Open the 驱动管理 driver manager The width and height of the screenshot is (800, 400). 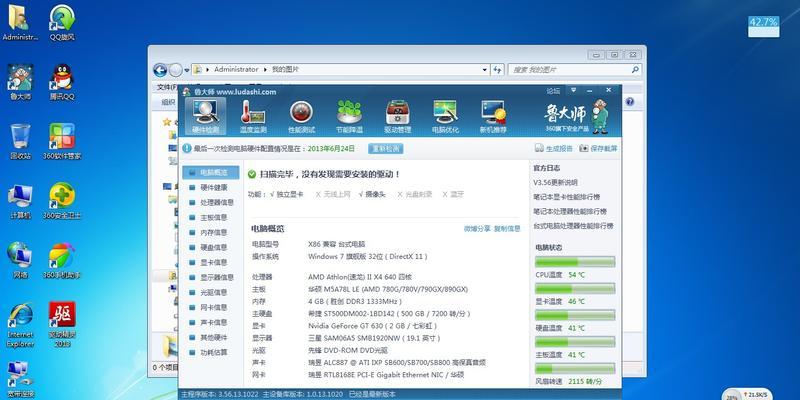(397, 116)
